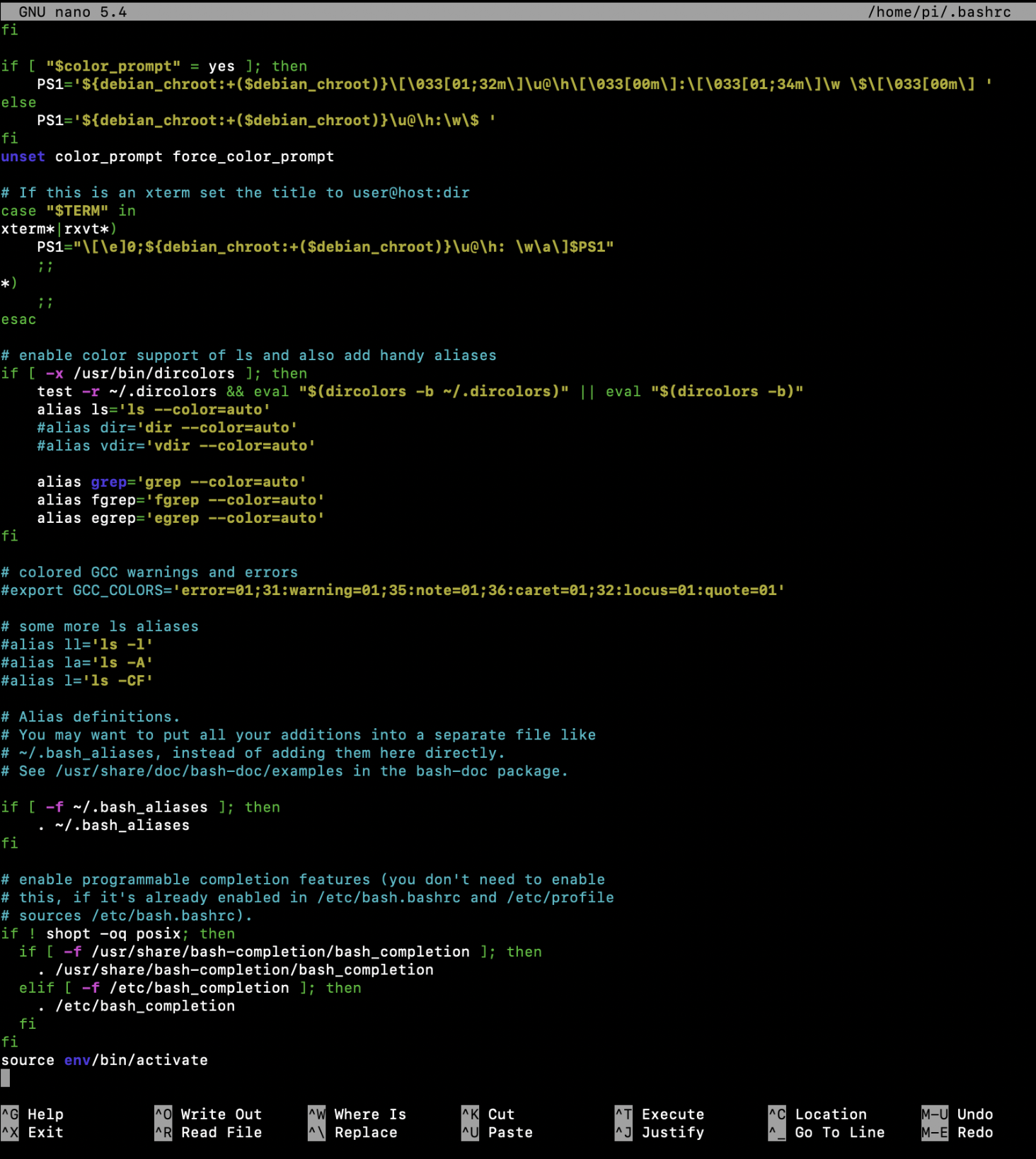Click the Where Is search shortcut

coord(357,1114)
